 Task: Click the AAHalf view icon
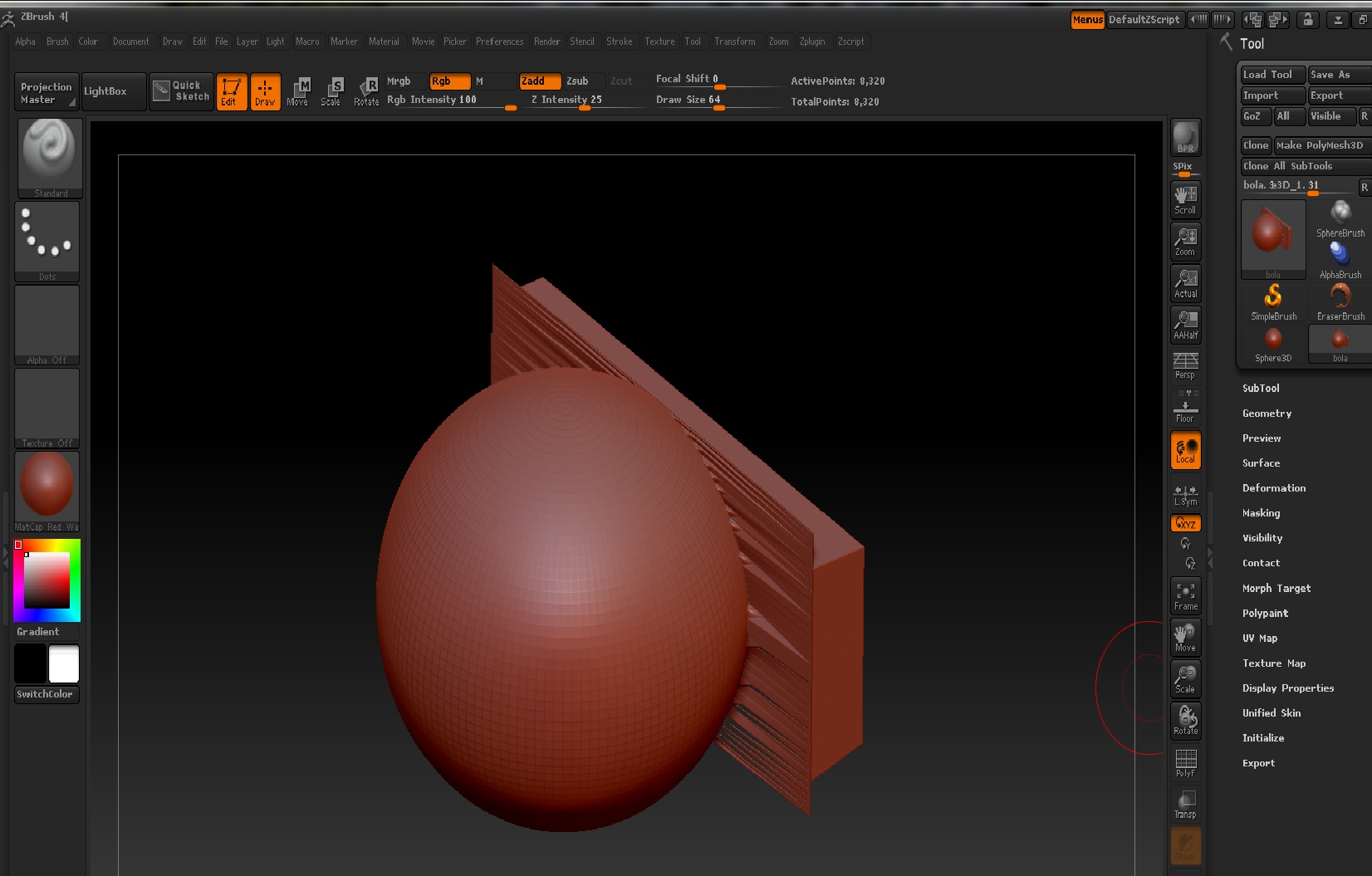tap(1185, 325)
